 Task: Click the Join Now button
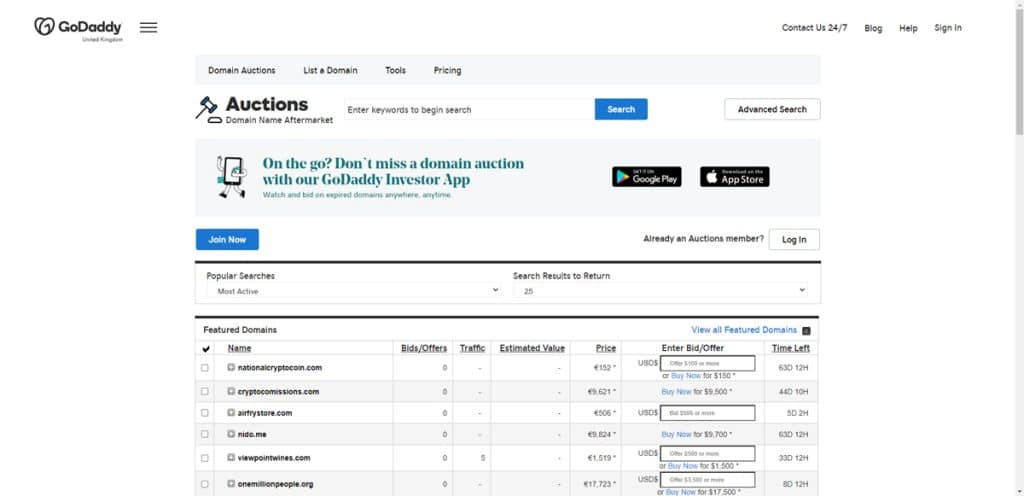coord(227,240)
